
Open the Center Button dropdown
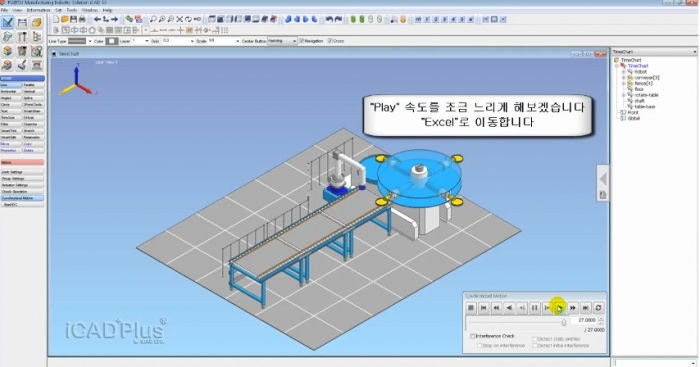[x=282, y=41]
